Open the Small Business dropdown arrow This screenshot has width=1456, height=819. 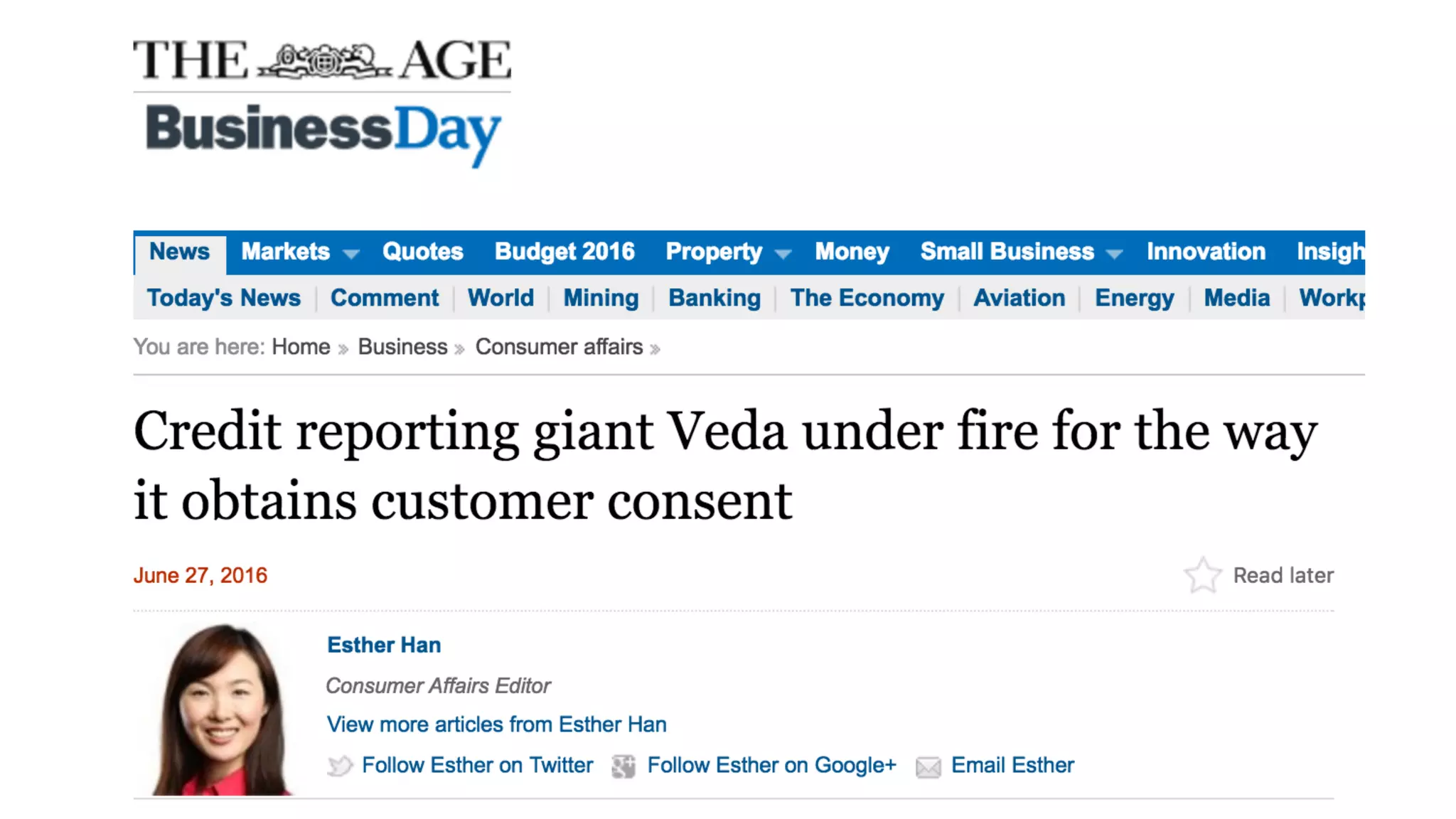(x=1114, y=253)
